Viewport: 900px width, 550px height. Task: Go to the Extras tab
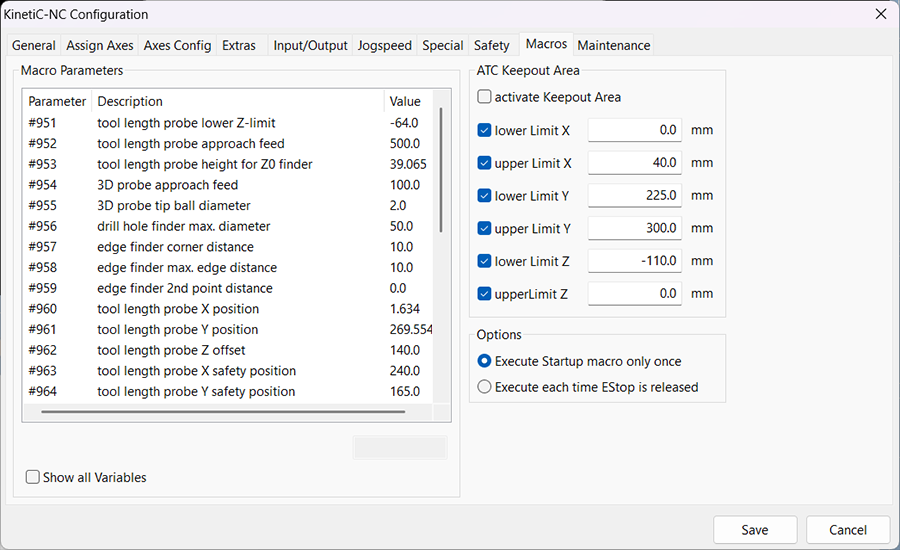239,45
